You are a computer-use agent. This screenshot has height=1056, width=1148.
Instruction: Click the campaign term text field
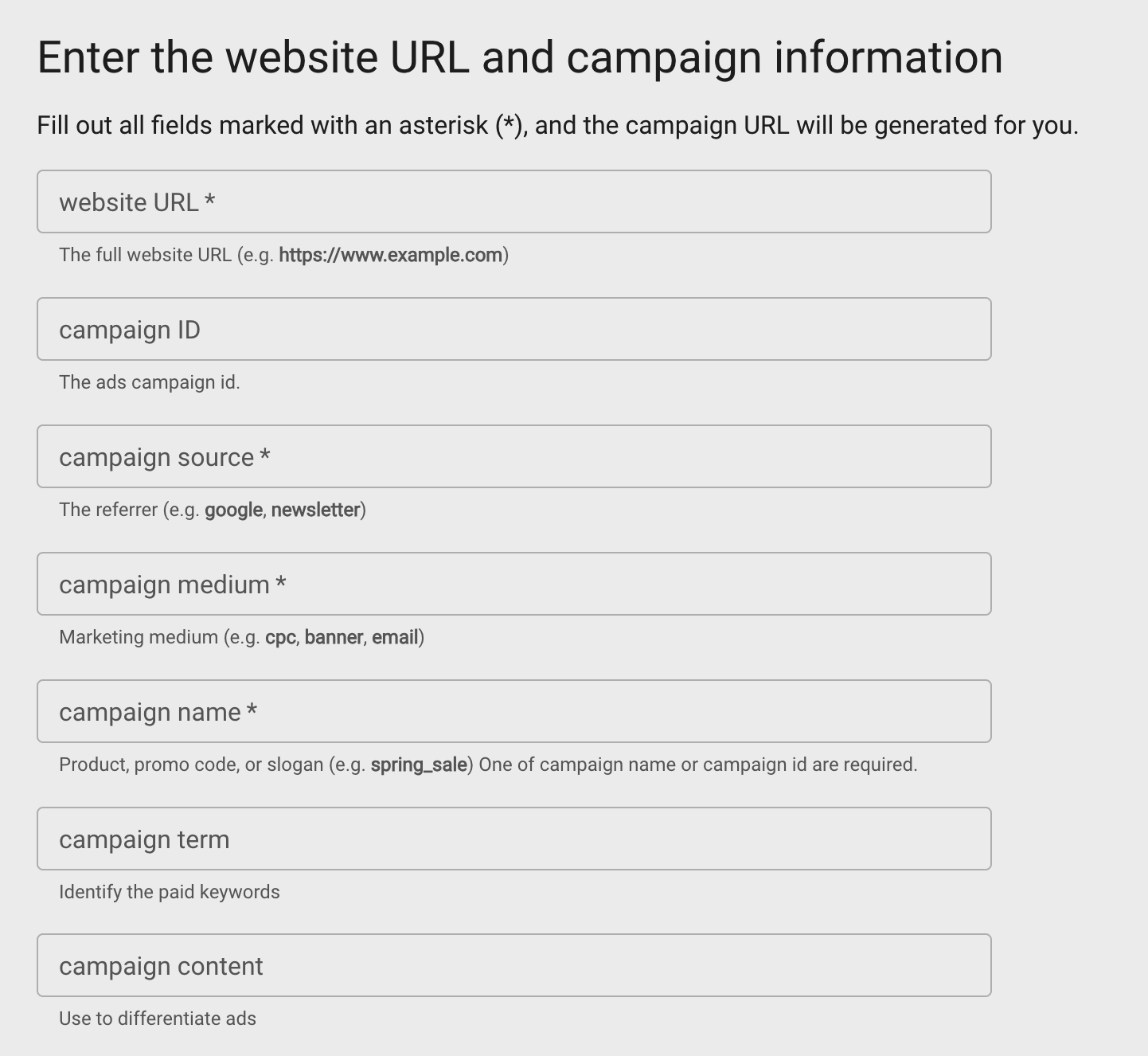click(x=513, y=839)
